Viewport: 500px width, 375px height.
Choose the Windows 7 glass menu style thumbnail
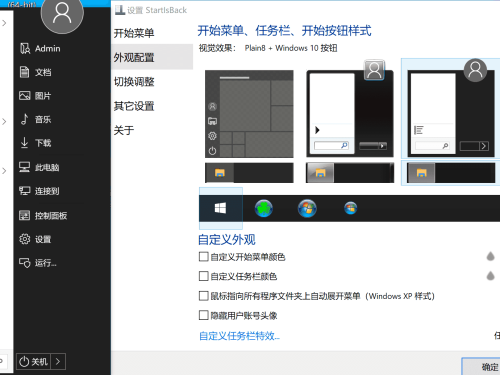click(350, 109)
